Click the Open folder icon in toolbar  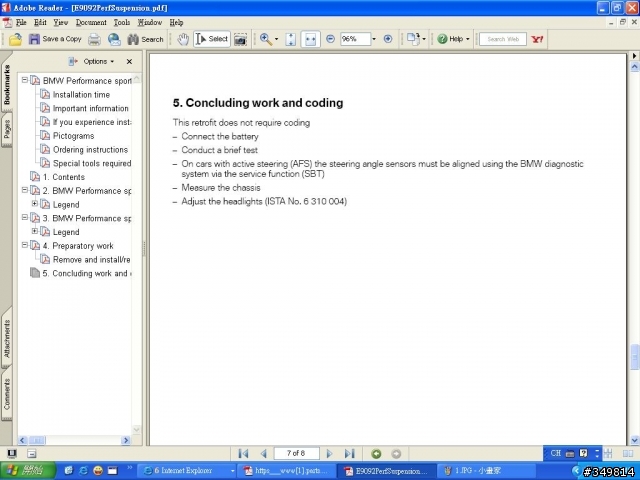click(15, 39)
